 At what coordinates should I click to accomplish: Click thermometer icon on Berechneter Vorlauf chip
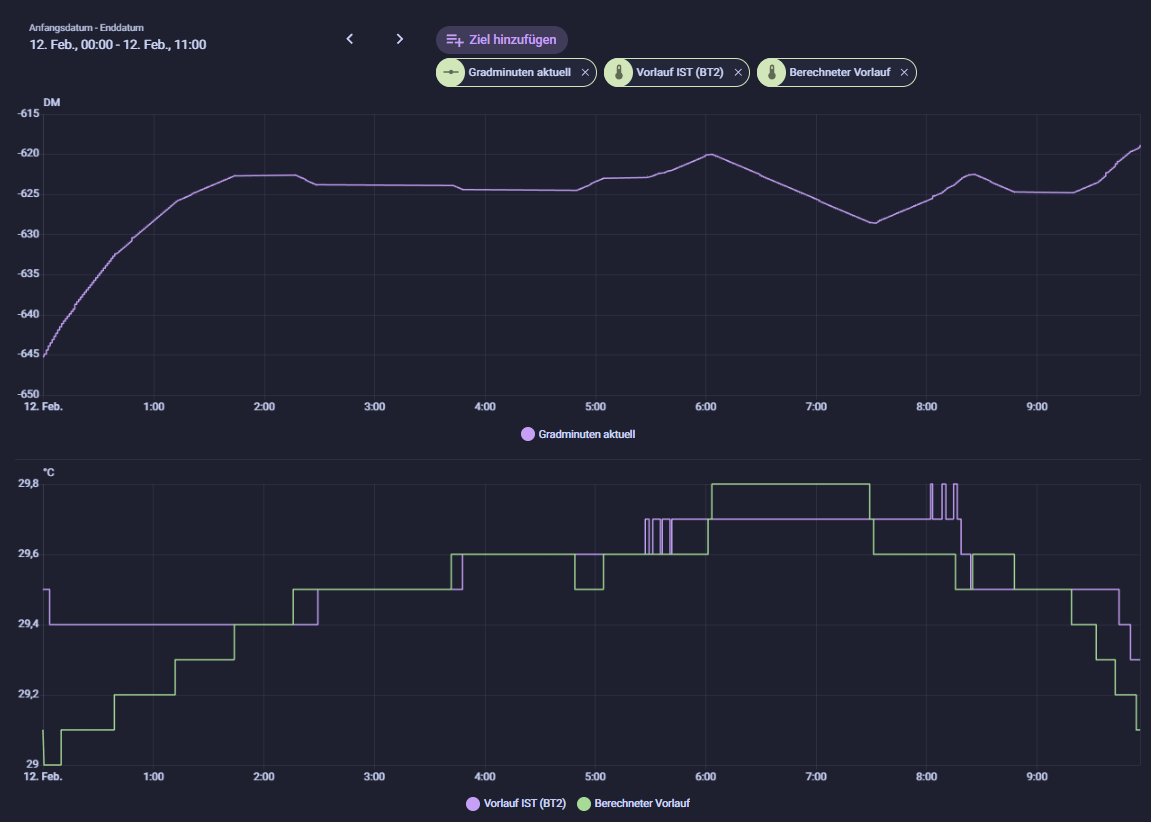point(772,73)
